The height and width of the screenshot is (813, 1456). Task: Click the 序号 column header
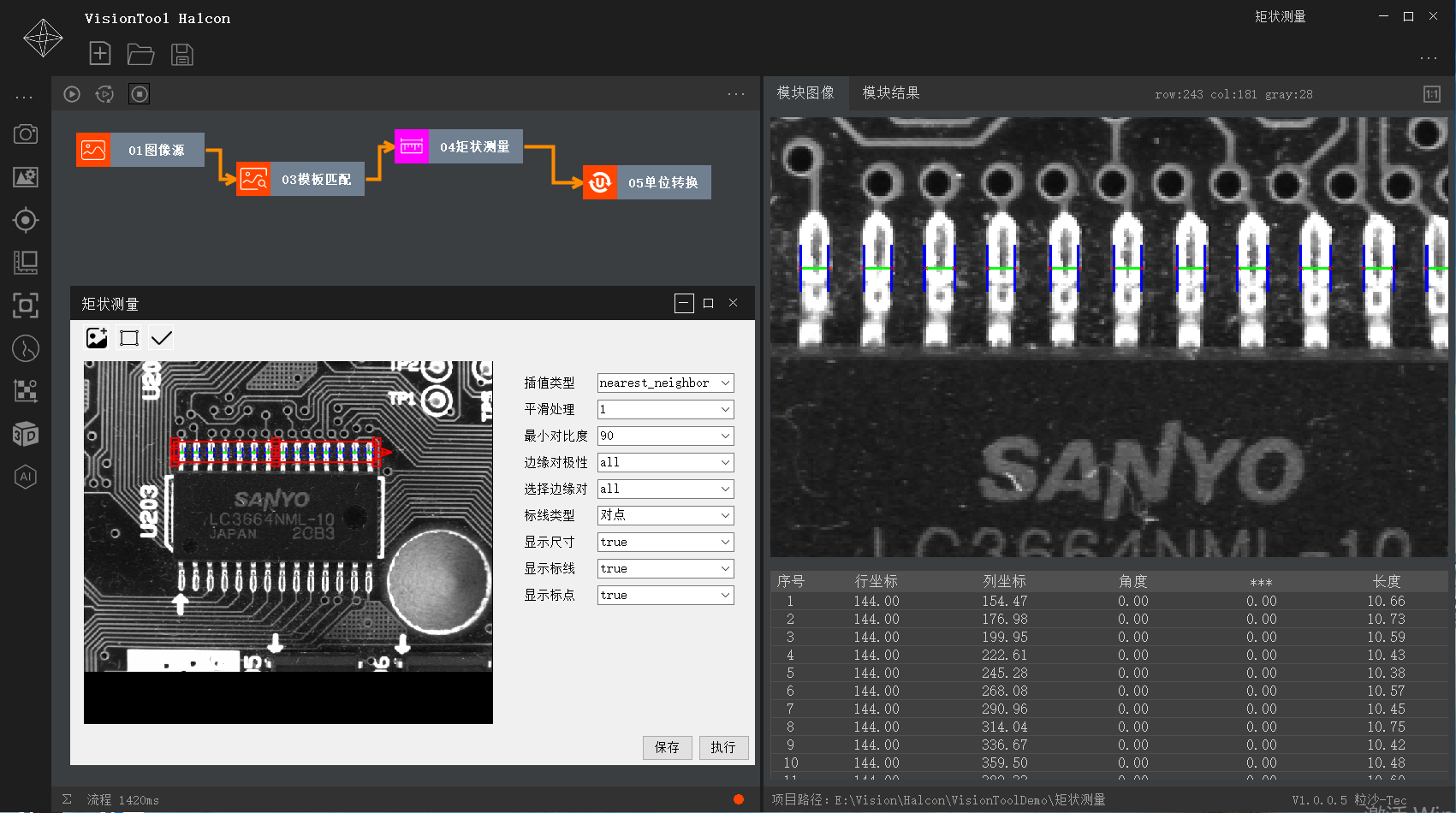[790, 581]
